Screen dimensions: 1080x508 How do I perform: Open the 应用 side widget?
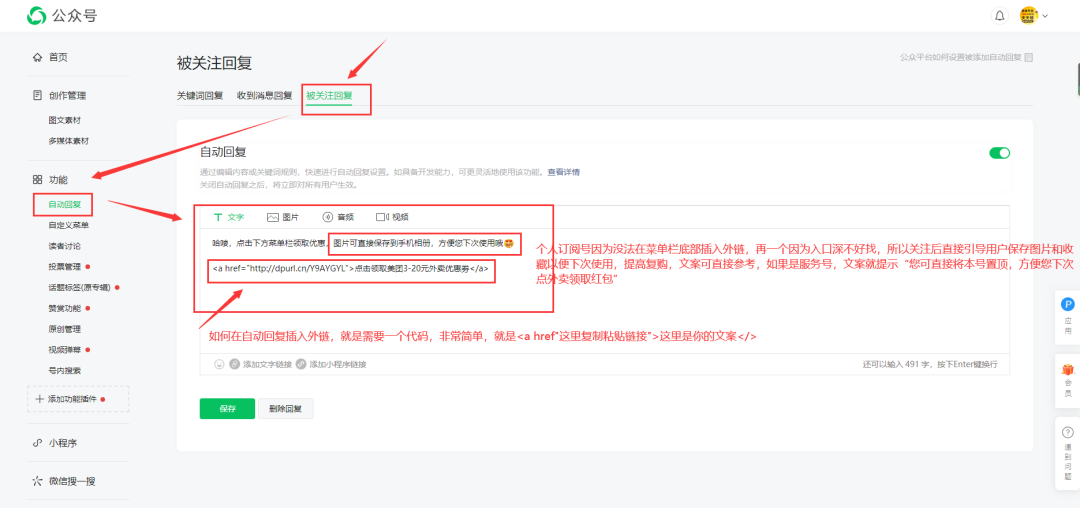[1067, 315]
